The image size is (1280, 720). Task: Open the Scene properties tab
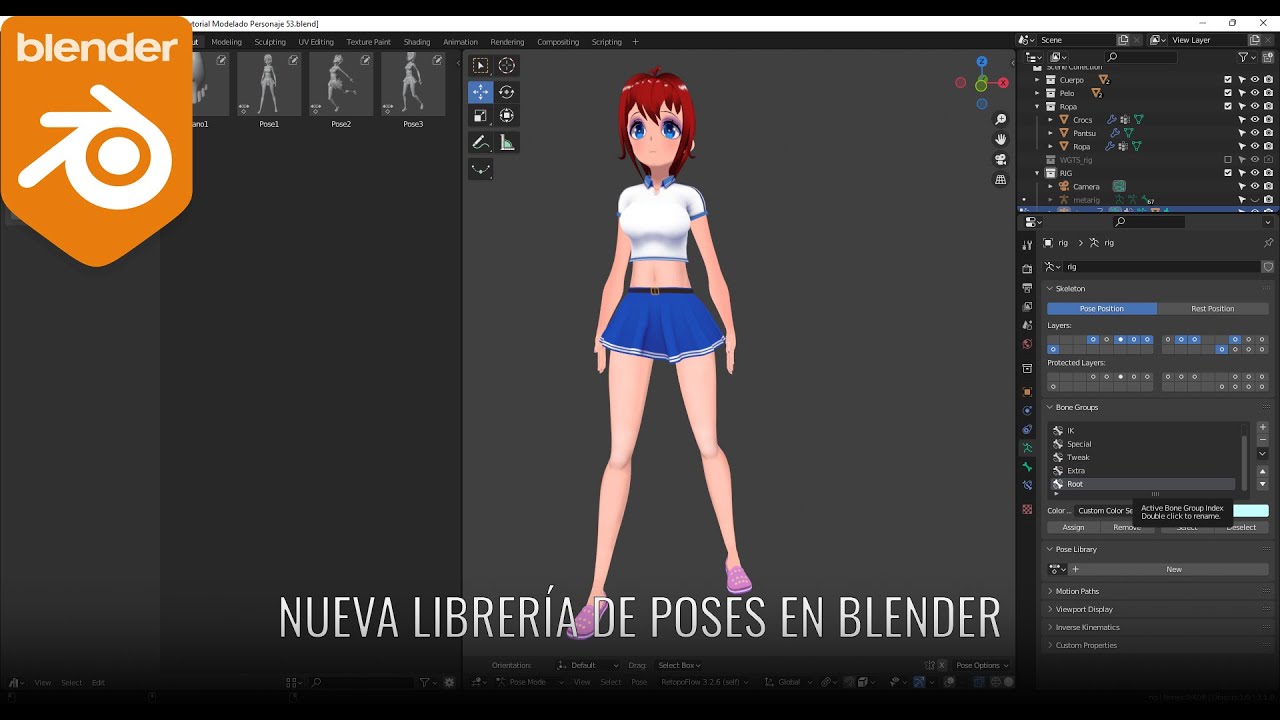tap(1027, 325)
